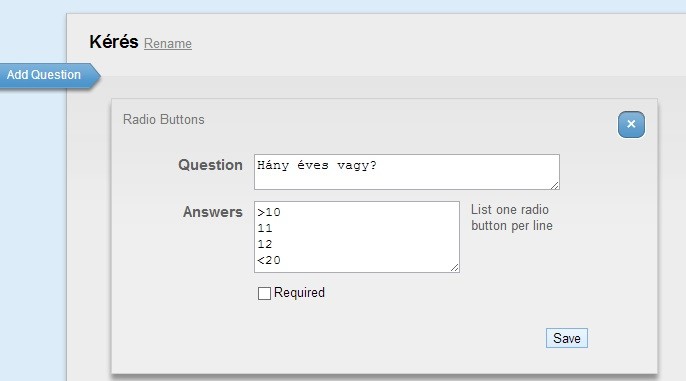Close the Radio Buttons question panel

(x=631, y=124)
